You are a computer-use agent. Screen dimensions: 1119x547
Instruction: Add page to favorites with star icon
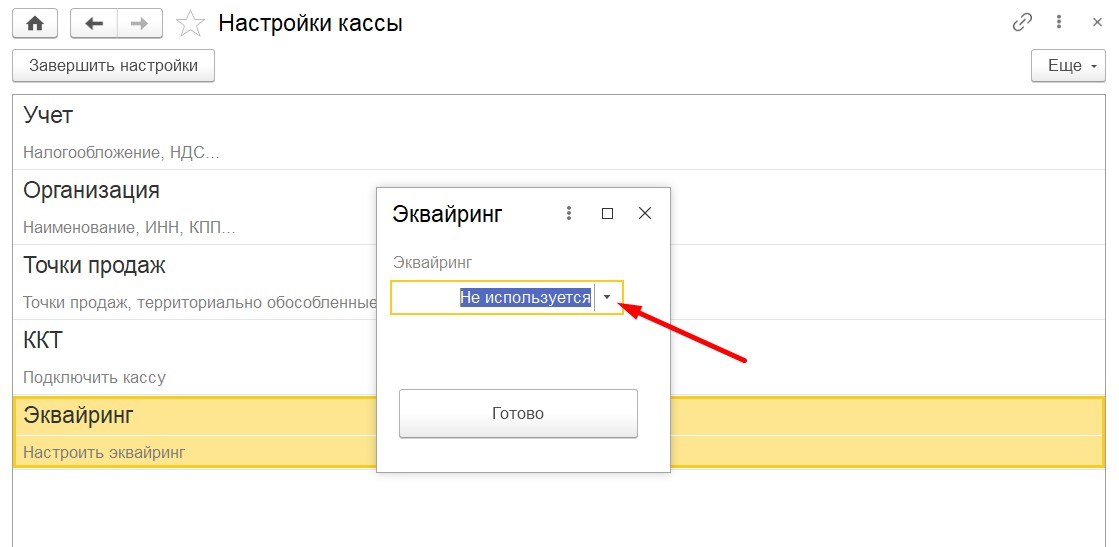coord(190,24)
